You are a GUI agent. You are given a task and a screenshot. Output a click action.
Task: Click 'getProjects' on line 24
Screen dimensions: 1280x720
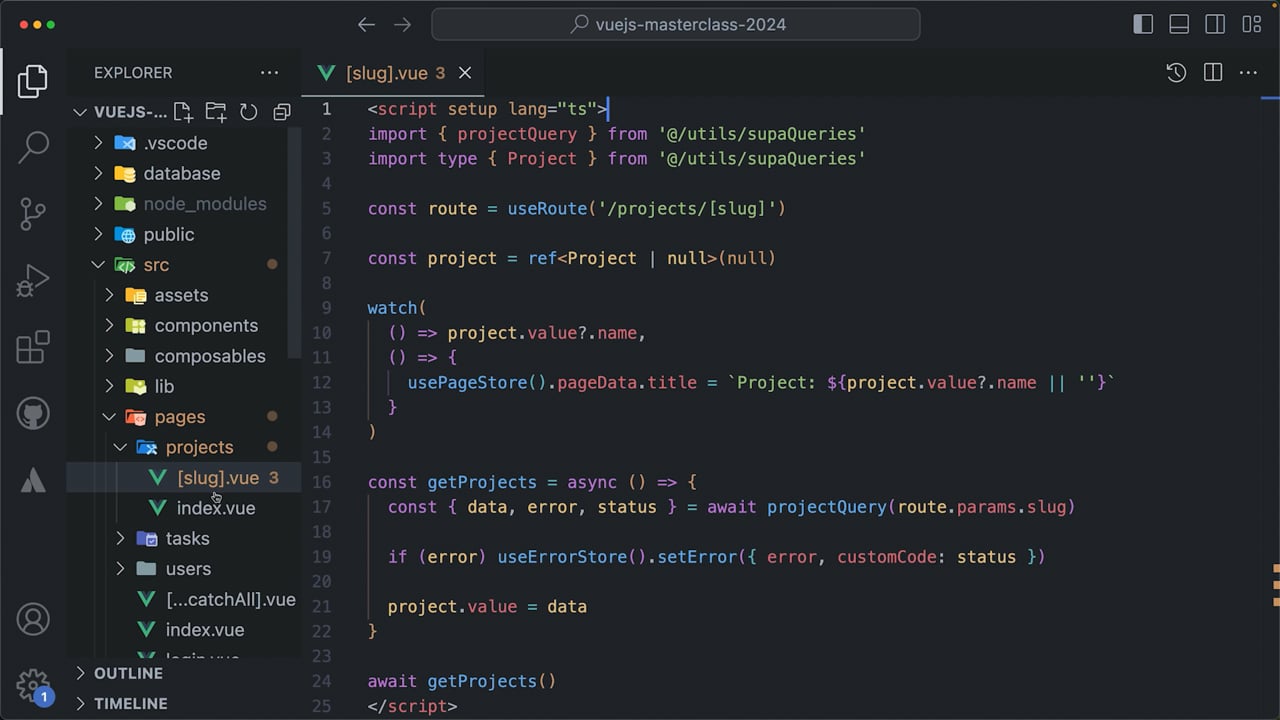pos(482,681)
